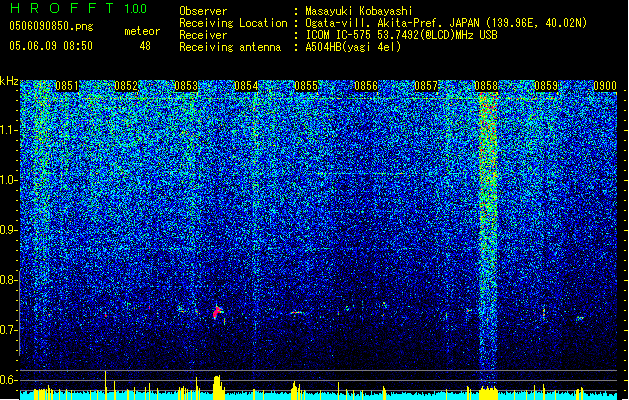Click the date stamp 05.06.09 08:50
This screenshot has height=400, width=629.
pyautogui.click(x=51, y=46)
